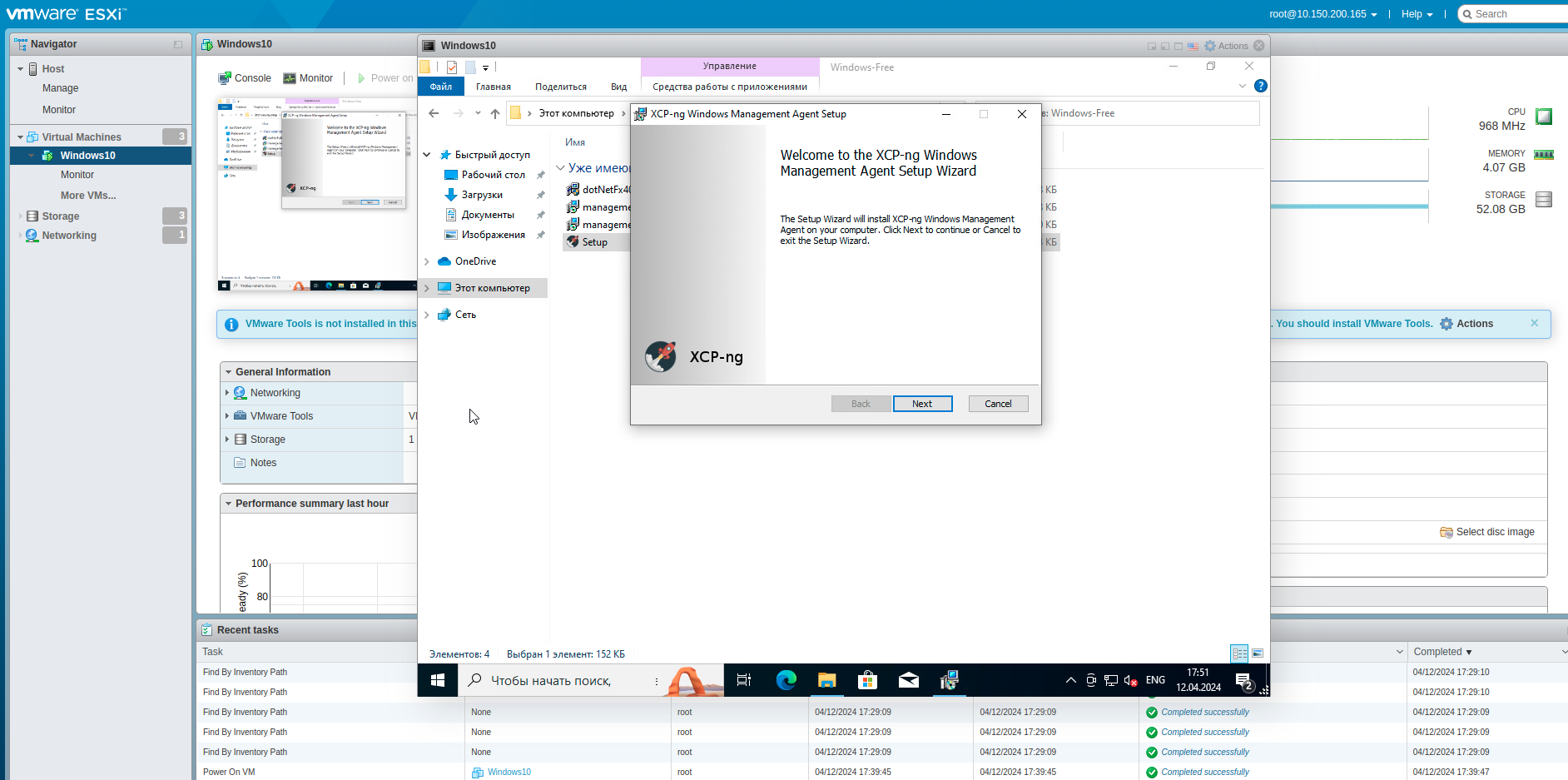Click the Console icon in the ESXi toolbar
This screenshot has height=780, width=1568.
pos(225,78)
